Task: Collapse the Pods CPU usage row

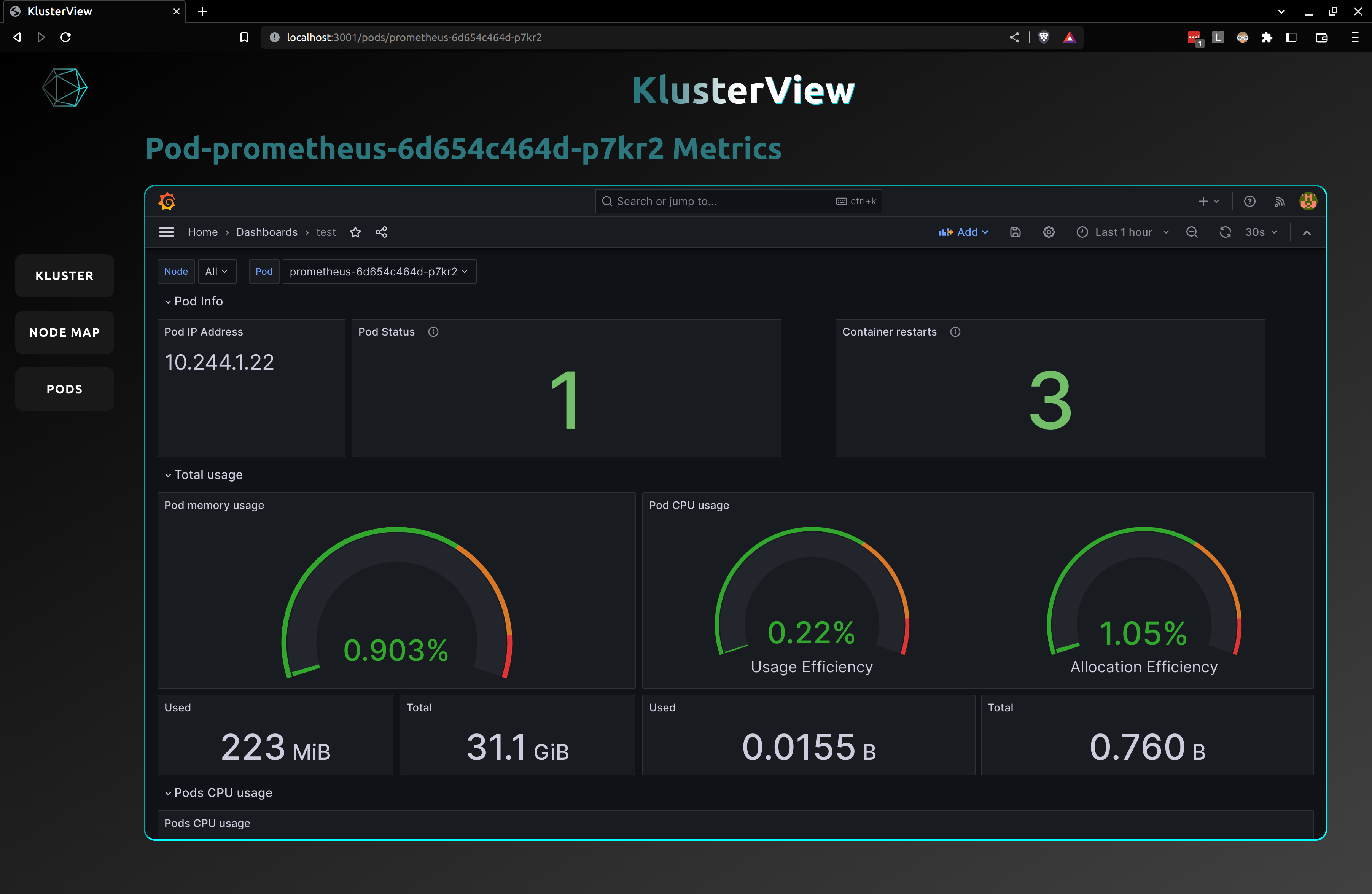Action: click(x=218, y=793)
